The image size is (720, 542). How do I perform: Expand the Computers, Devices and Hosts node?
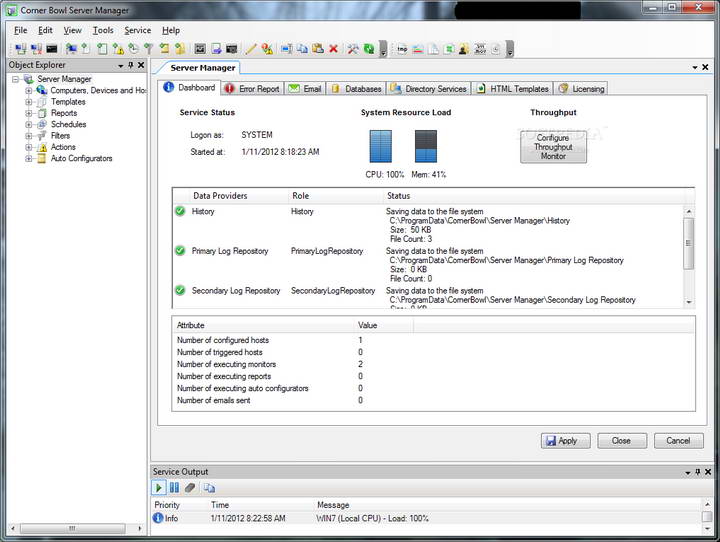pyautogui.click(x=29, y=90)
